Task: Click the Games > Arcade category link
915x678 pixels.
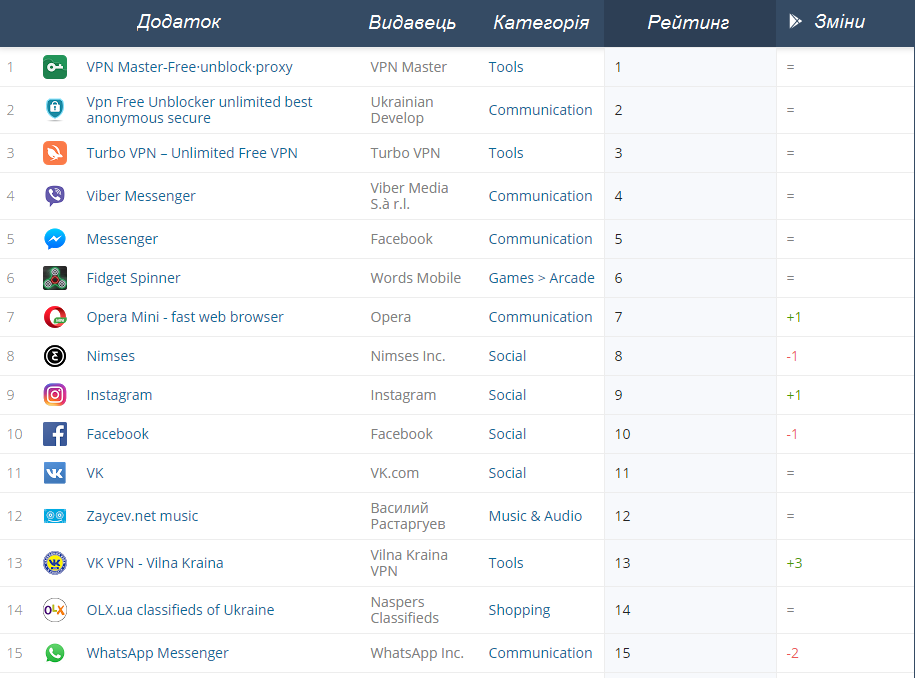Action: point(542,278)
